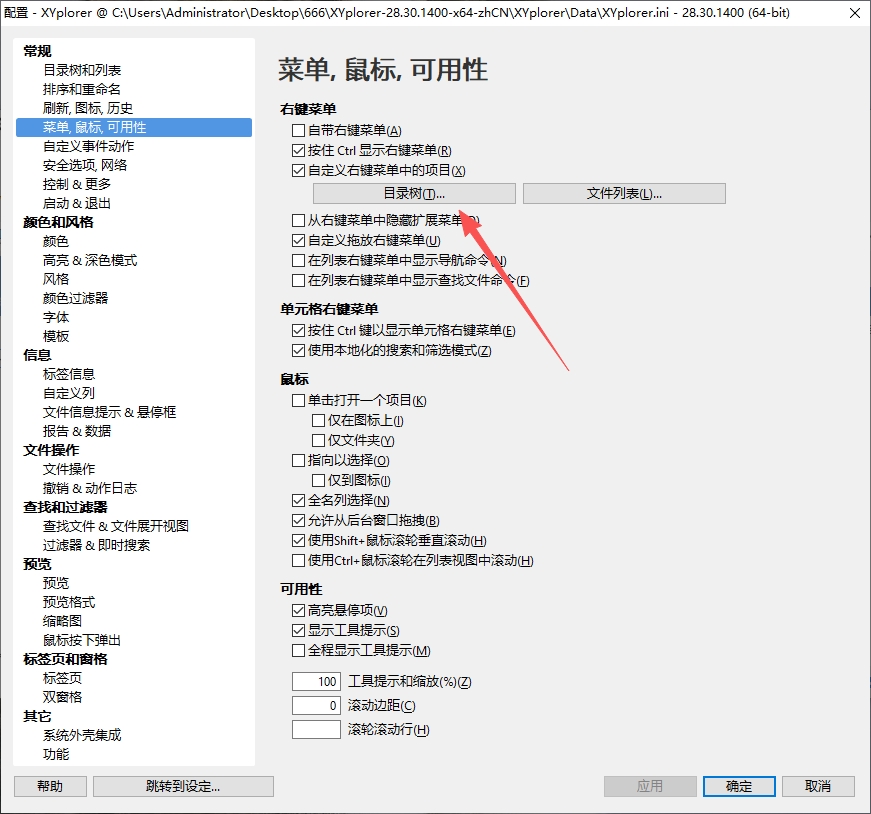Image resolution: width=871 pixels, height=814 pixels.
Task: Open the 目录树(T)... button
Action: (x=414, y=193)
